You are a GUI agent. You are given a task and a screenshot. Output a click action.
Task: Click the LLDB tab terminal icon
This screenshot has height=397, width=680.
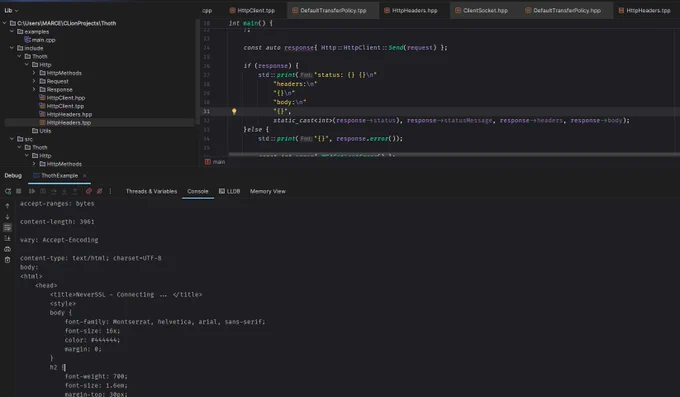point(222,191)
